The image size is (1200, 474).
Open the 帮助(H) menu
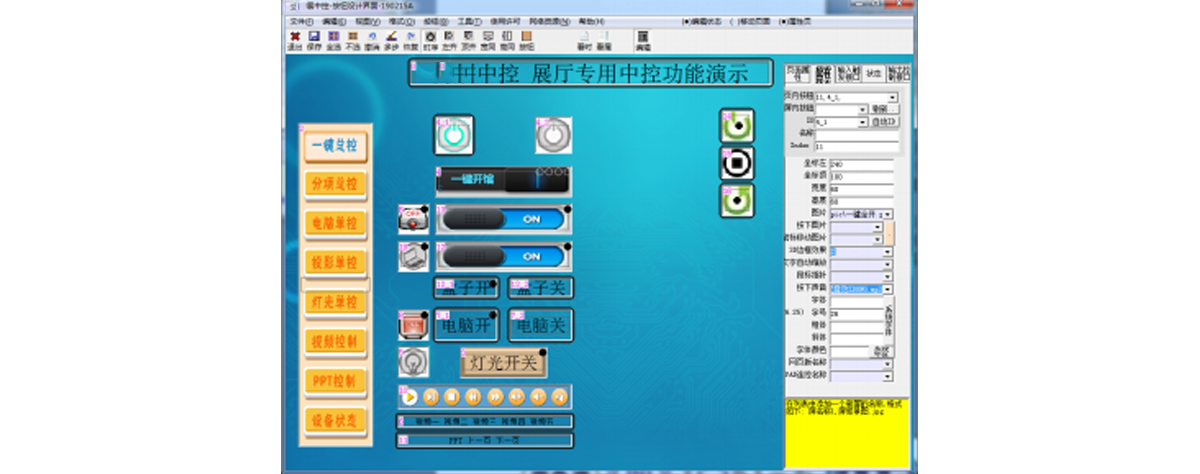591,21
